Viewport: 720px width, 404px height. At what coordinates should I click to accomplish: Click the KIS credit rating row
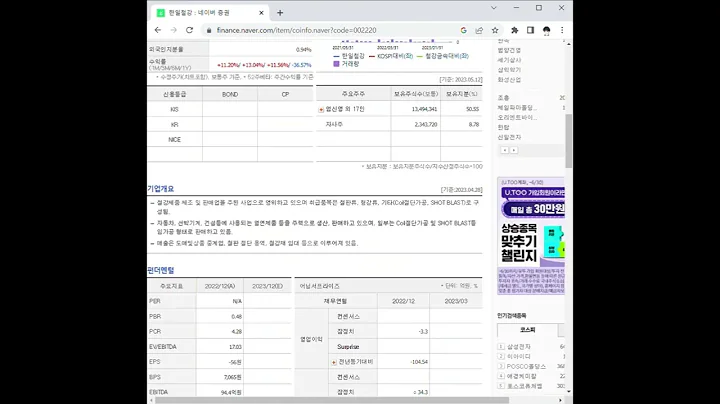pos(230,109)
